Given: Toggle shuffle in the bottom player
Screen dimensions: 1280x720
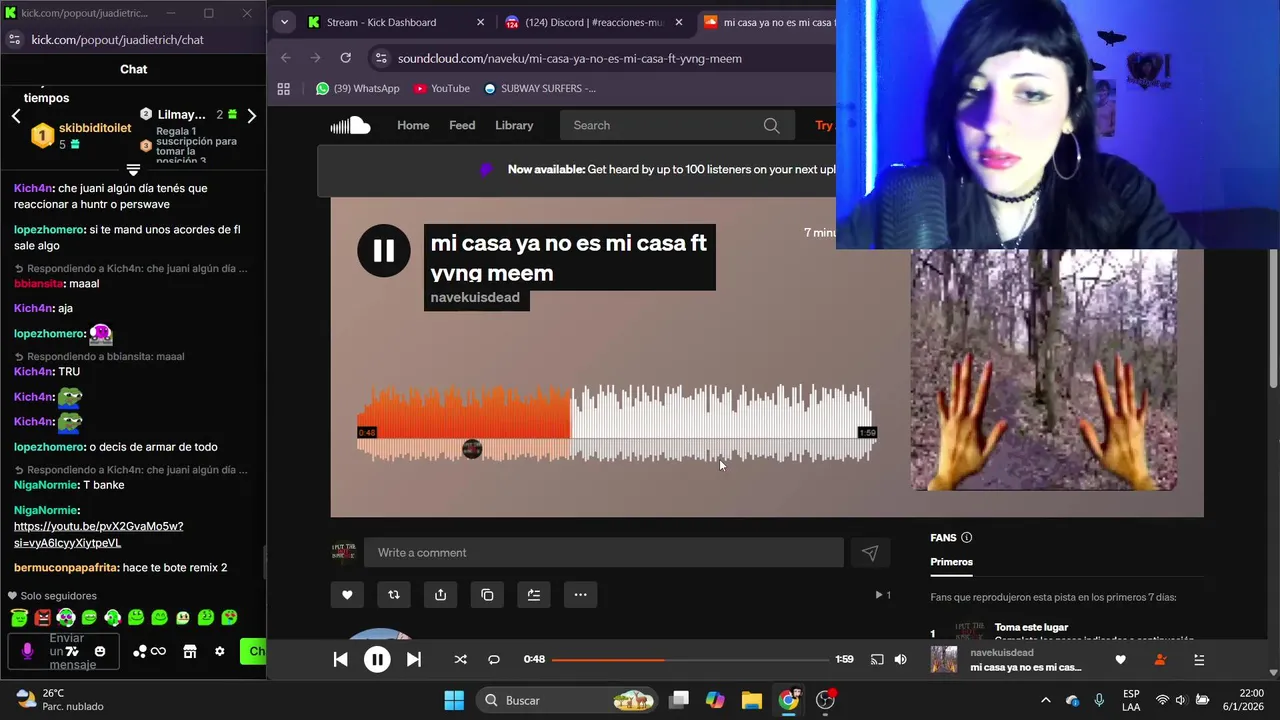Looking at the screenshot, I should pos(460,659).
